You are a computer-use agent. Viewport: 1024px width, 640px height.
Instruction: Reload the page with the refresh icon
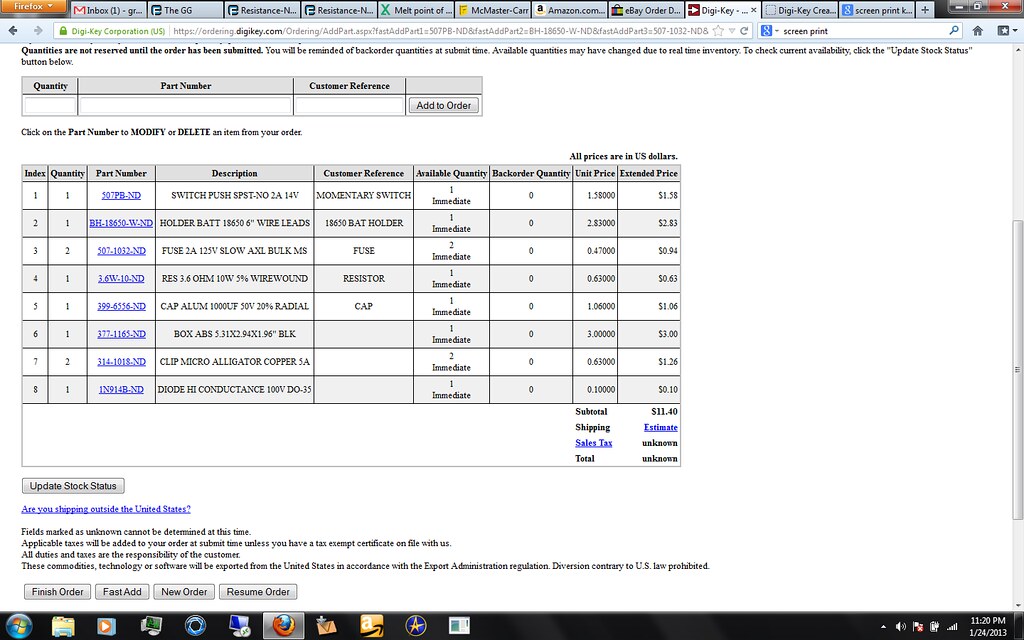744,31
